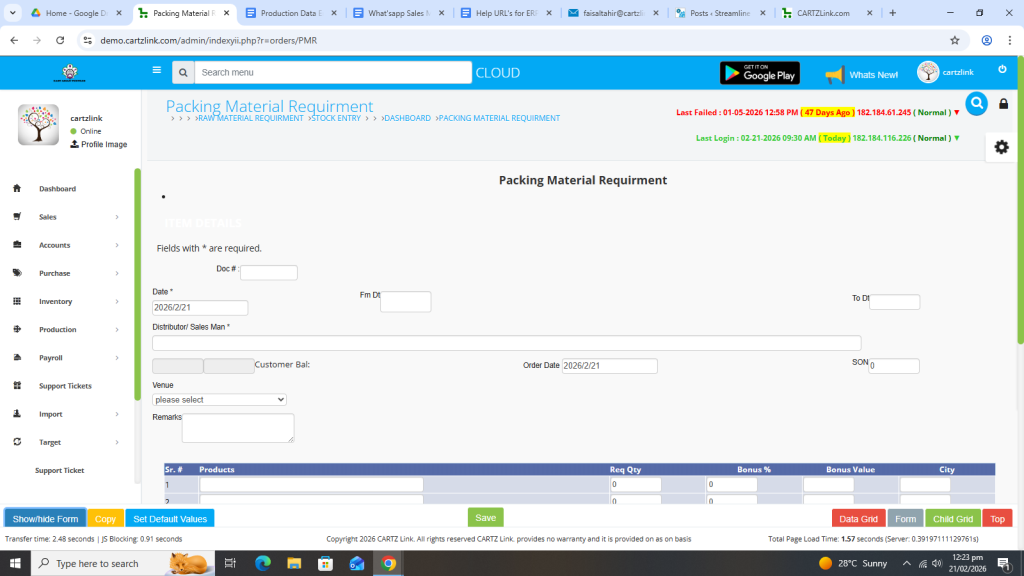1024x576 pixels.
Task: Click the Distributor/Sales Man input field
Action: (x=506, y=343)
